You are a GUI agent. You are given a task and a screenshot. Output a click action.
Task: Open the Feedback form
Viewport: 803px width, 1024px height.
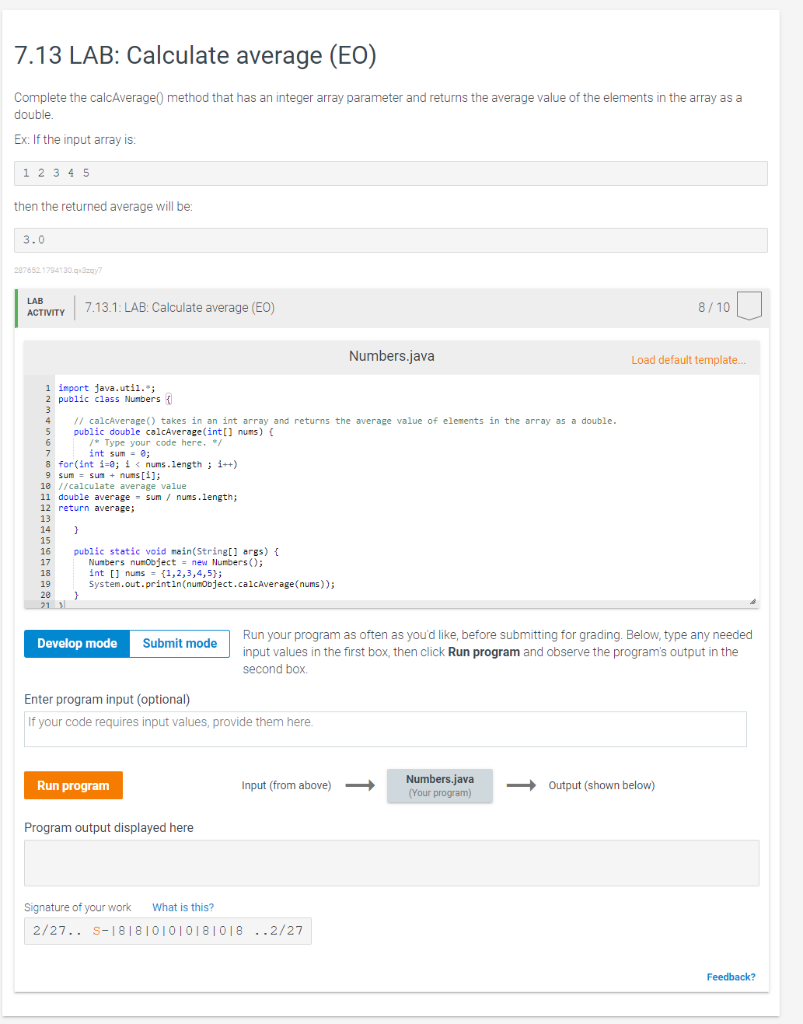(x=731, y=976)
